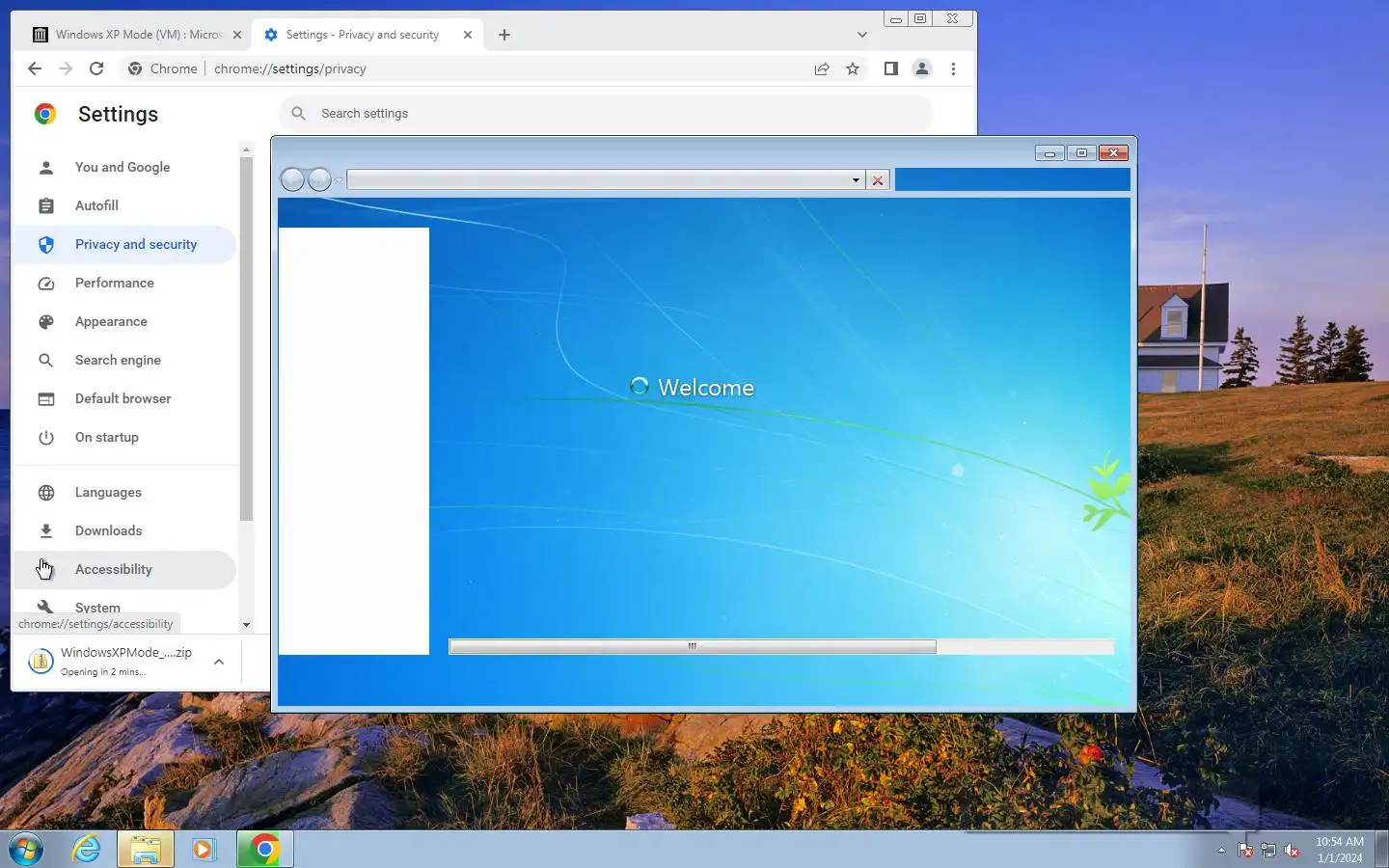Click the horizontal scrollbar in the VM window
The width and height of the screenshot is (1389, 868).
point(693,646)
